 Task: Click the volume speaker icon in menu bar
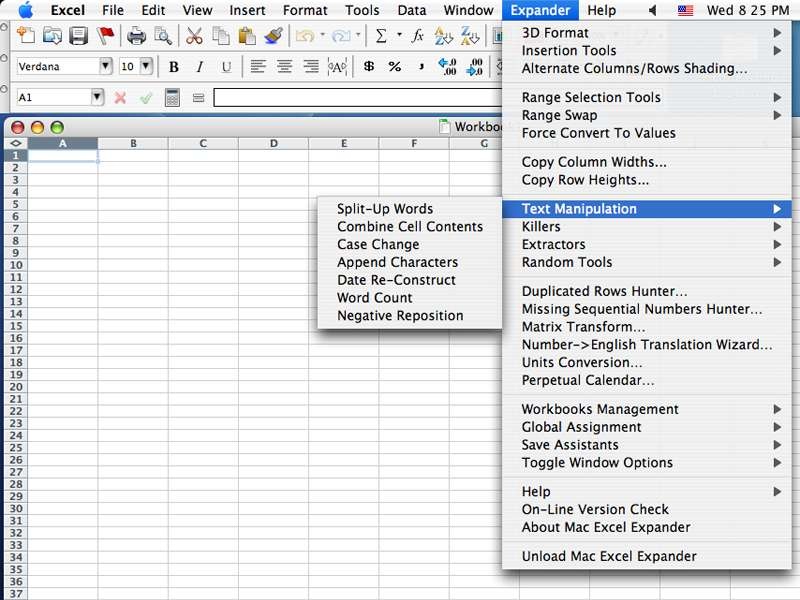click(x=652, y=10)
